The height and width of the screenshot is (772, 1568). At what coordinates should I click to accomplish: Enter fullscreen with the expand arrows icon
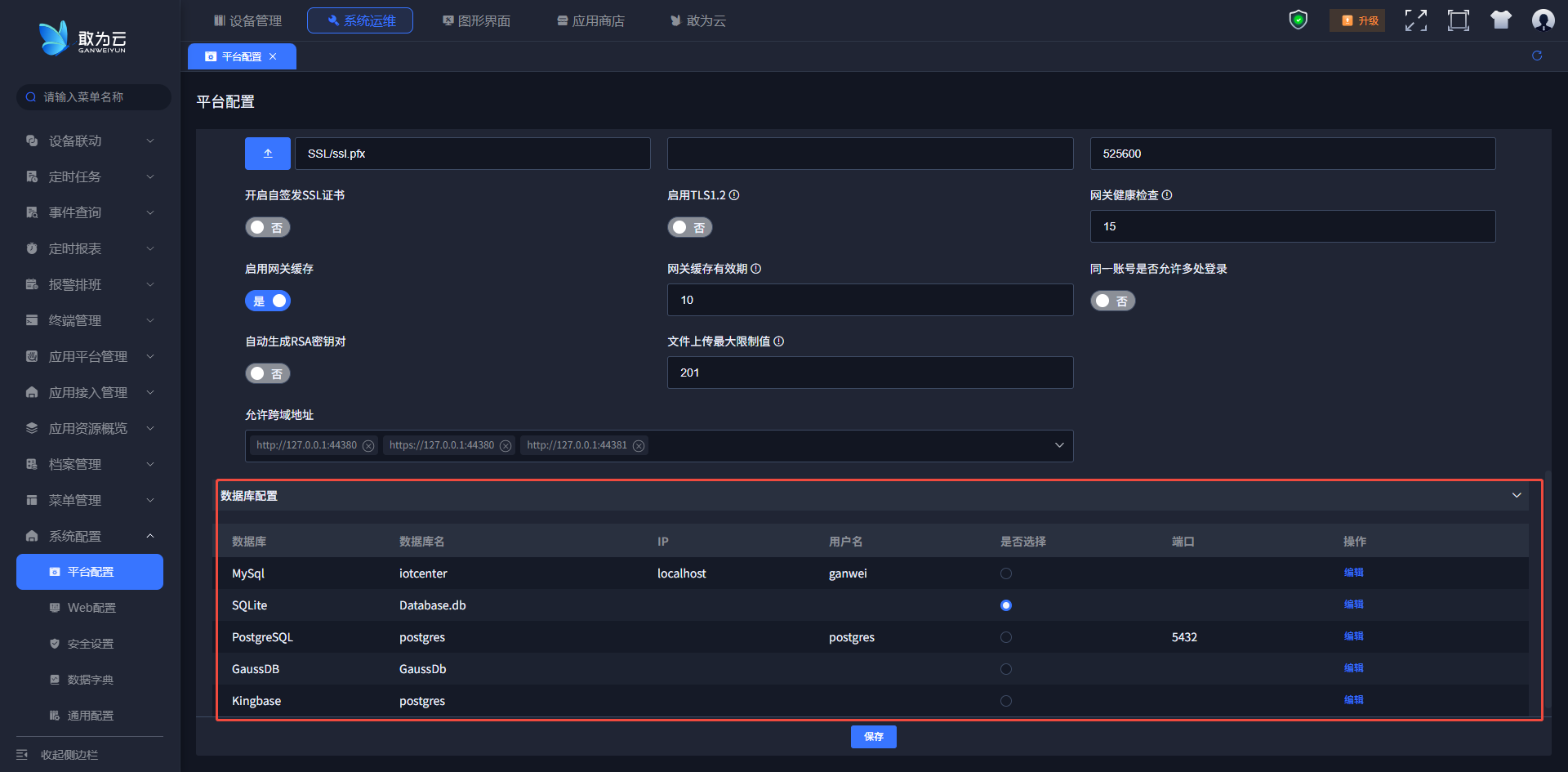pyautogui.click(x=1415, y=20)
